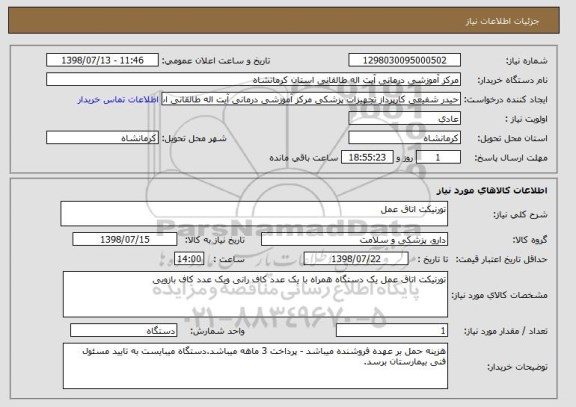Select the ساعت field showing 14:00
The height and width of the screenshot is (407, 576).
point(189,259)
